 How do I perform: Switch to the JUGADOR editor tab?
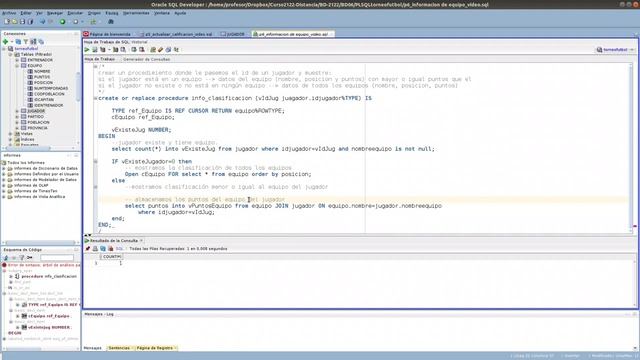click(233, 34)
